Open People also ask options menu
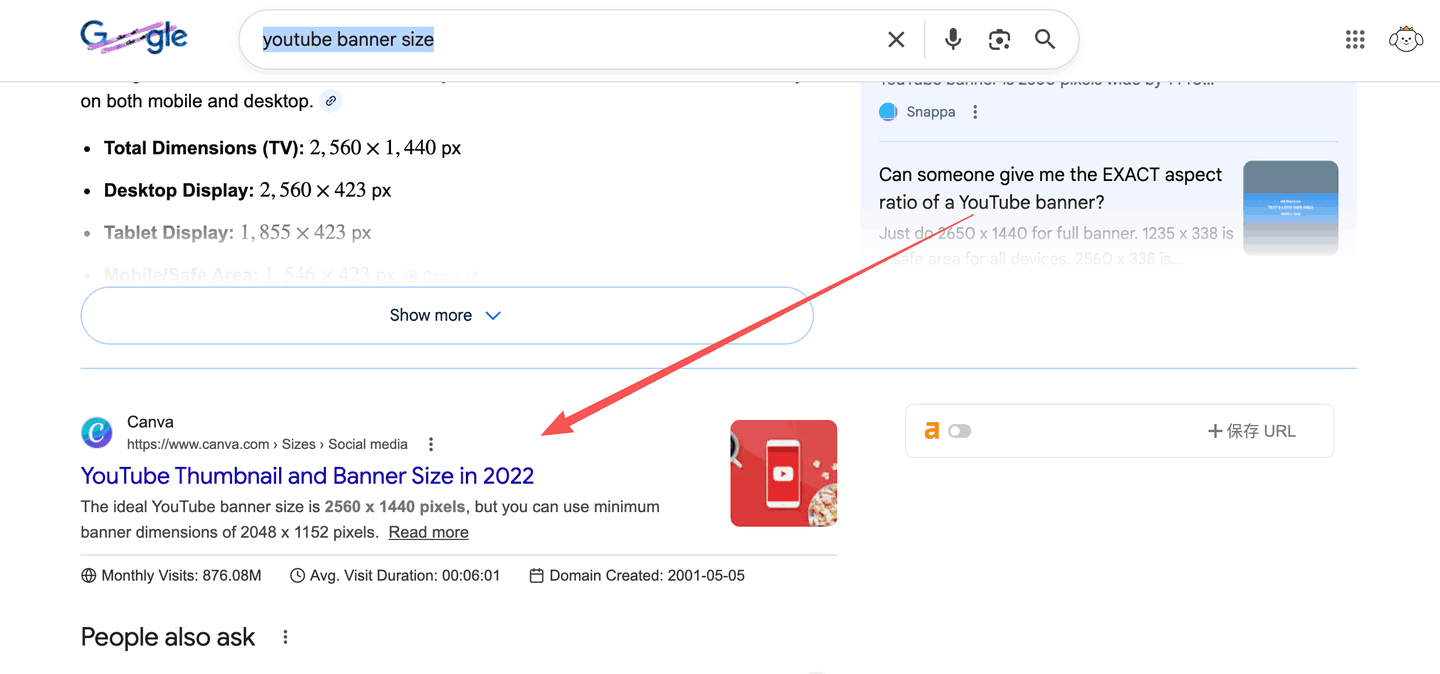This screenshot has width=1440, height=674. pyautogui.click(x=285, y=637)
